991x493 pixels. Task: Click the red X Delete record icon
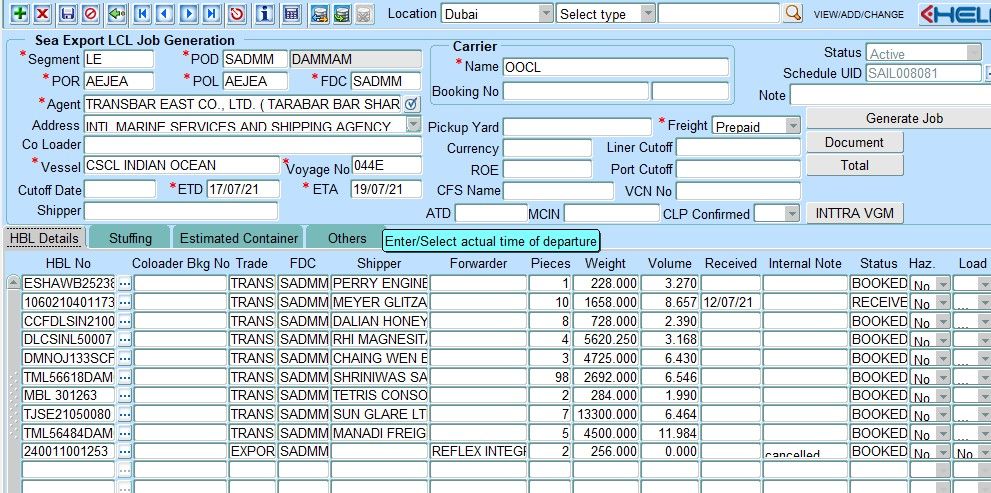coord(42,13)
